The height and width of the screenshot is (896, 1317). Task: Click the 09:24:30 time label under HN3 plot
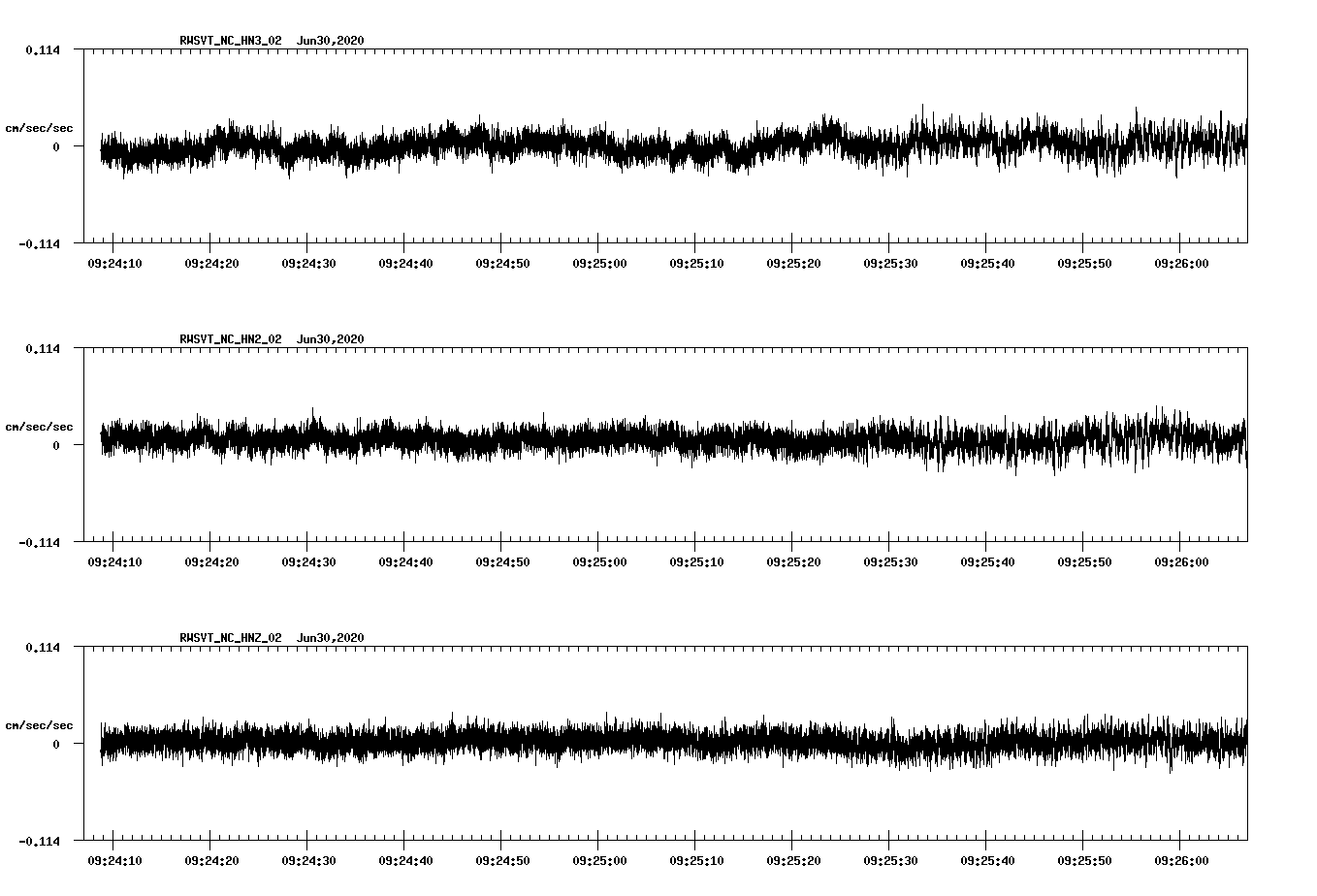click(308, 263)
